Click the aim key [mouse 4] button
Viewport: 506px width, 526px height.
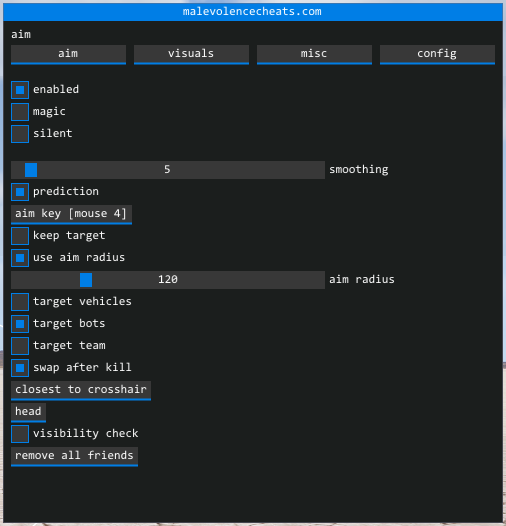[x=71, y=215]
